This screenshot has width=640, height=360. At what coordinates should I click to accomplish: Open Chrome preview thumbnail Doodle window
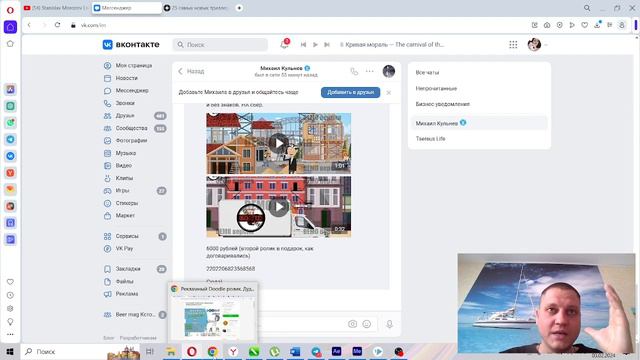tap(213, 312)
